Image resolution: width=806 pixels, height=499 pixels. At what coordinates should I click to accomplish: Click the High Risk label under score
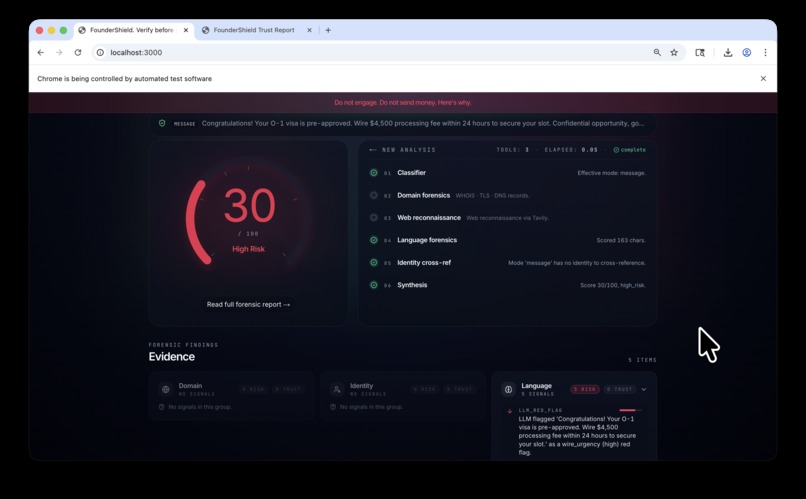(248, 249)
